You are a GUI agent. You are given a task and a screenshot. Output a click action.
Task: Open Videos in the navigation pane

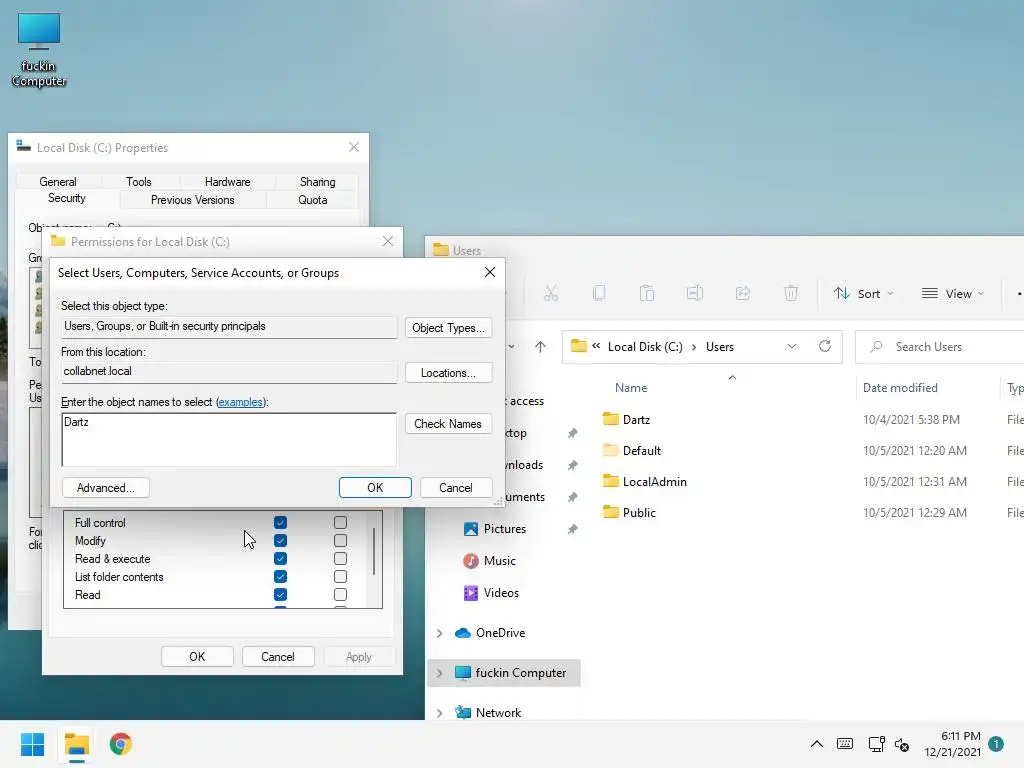[491, 593]
